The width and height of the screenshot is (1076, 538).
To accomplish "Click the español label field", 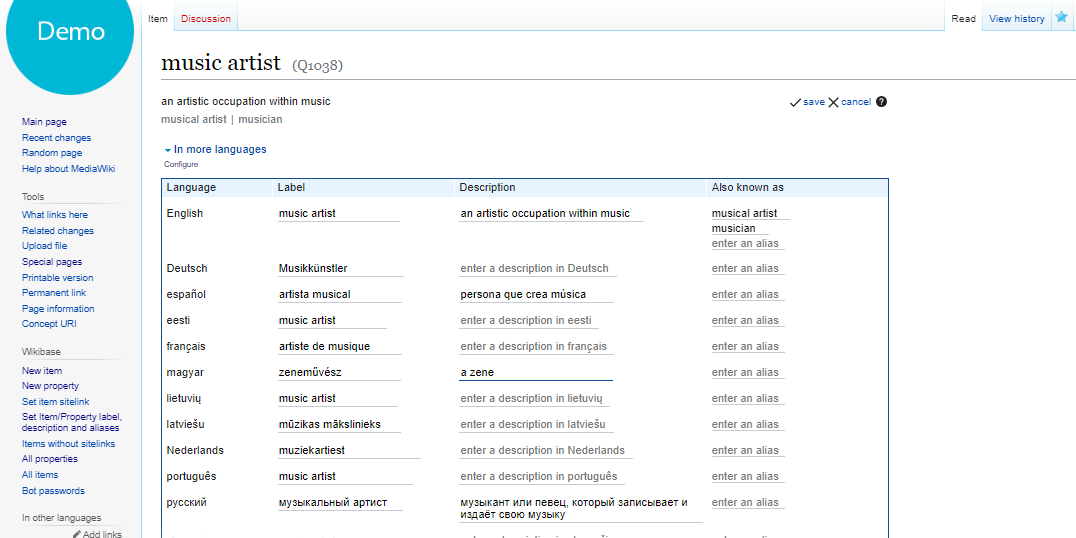I will pos(340,294).
